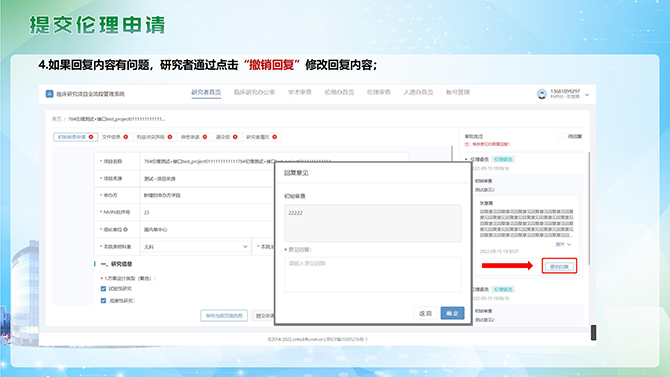This screenshot has height=377, width=670.
Task: Open the 账号管理 nav tab
Action: click(x=458, y=92)
